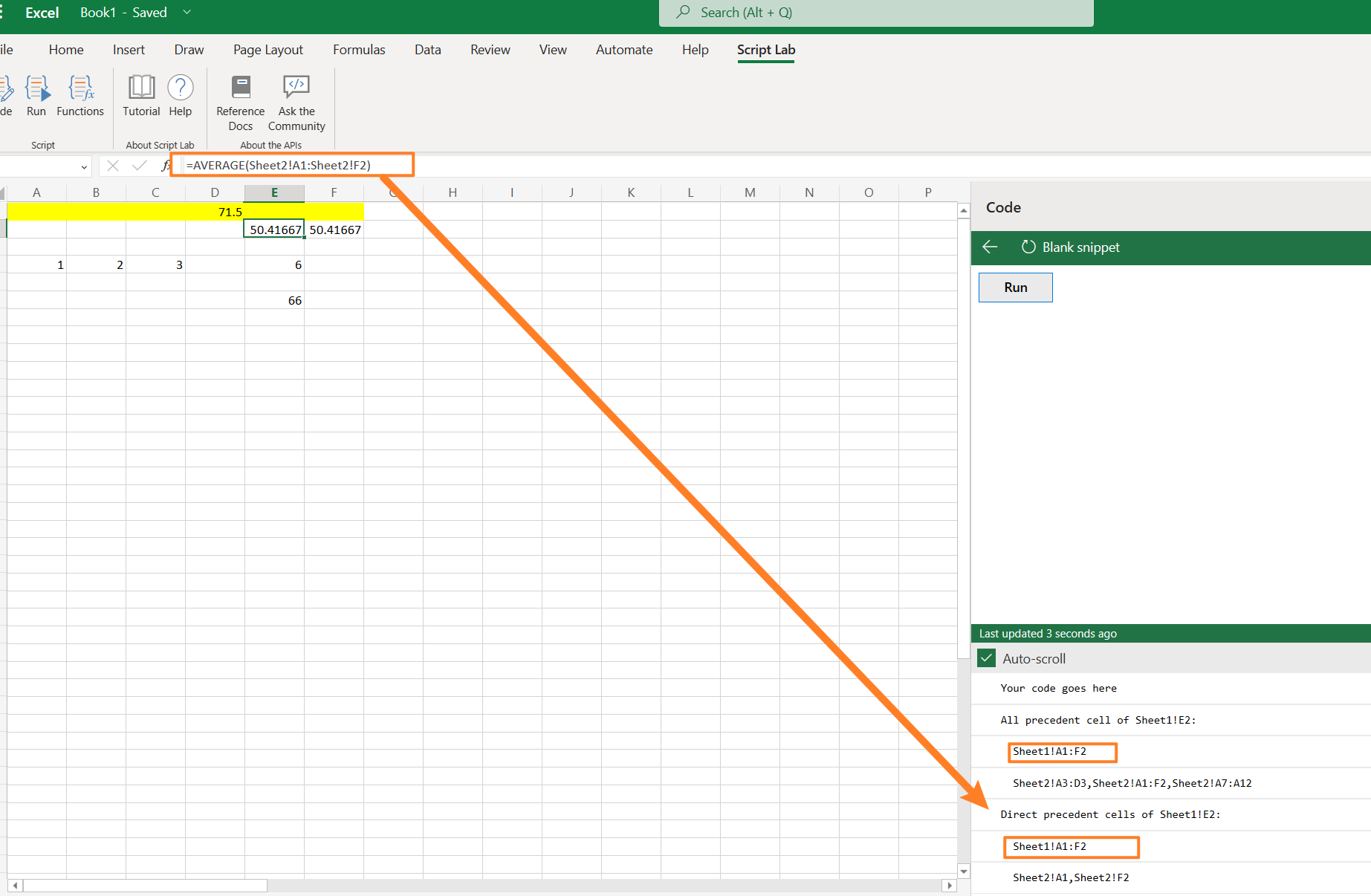Screen dimensions: 1371x896
Task: Expand the Book1 Saved dropdown chevron
Action: point(186,12)
